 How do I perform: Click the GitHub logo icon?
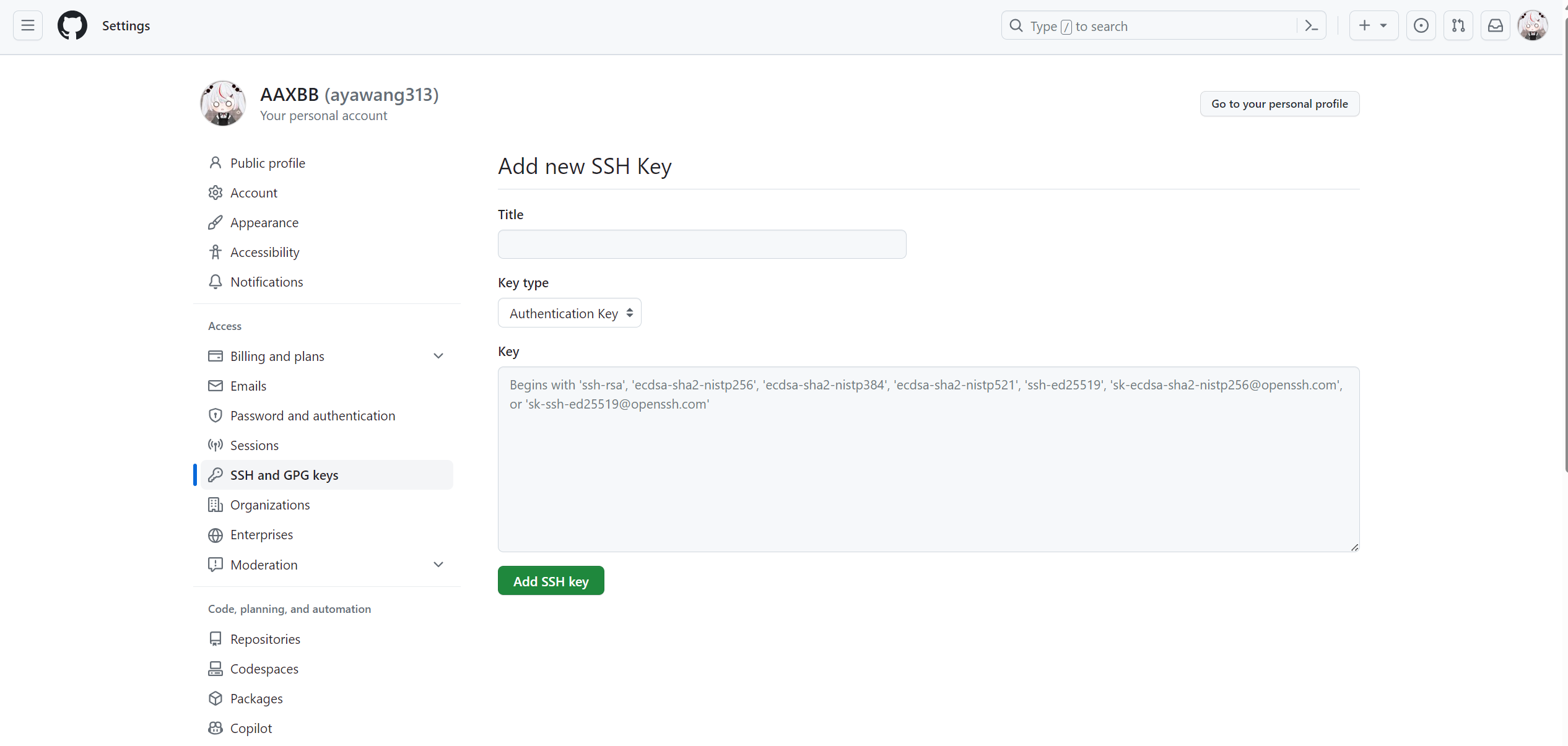coord(72,25)
